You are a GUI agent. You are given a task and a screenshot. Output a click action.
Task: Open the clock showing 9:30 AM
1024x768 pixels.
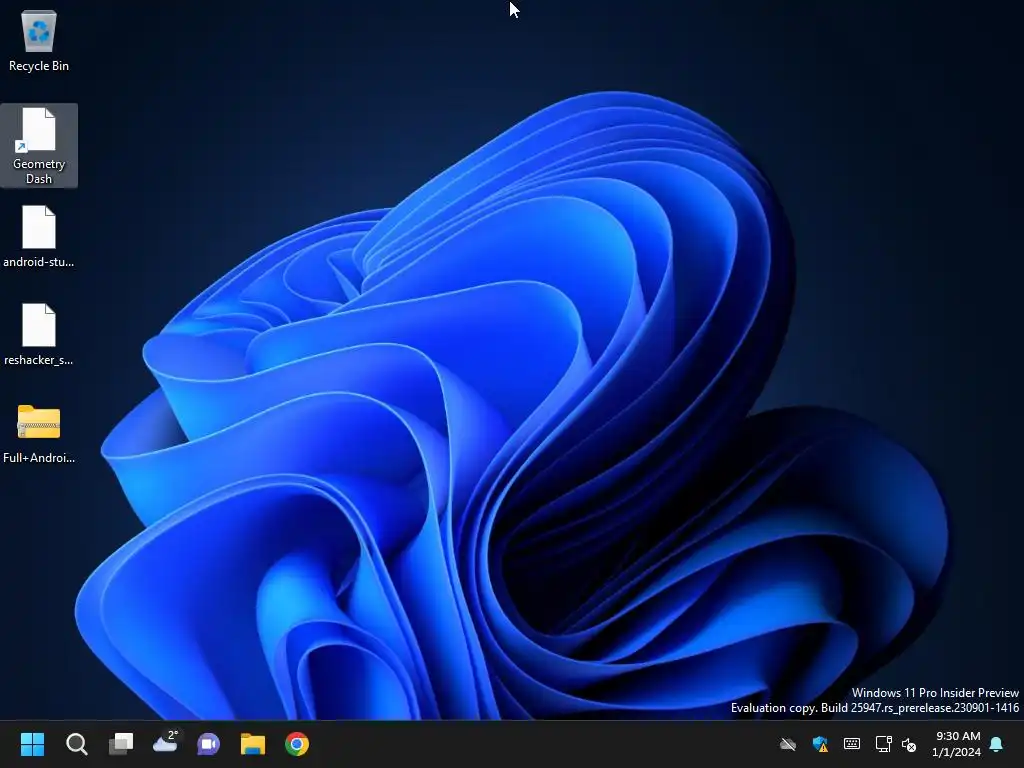[957, 744]
